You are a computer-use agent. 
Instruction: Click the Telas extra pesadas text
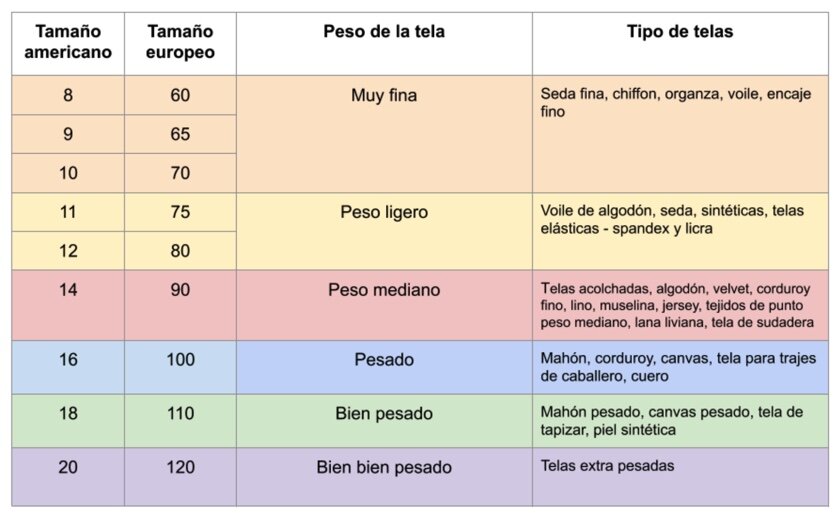[607, 466]
